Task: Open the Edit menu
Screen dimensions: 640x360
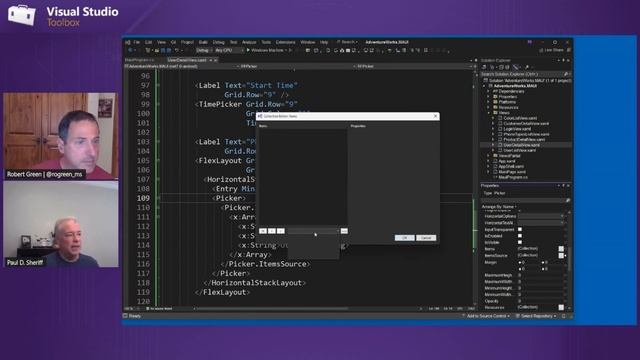Action: click(x=149, y=42)
